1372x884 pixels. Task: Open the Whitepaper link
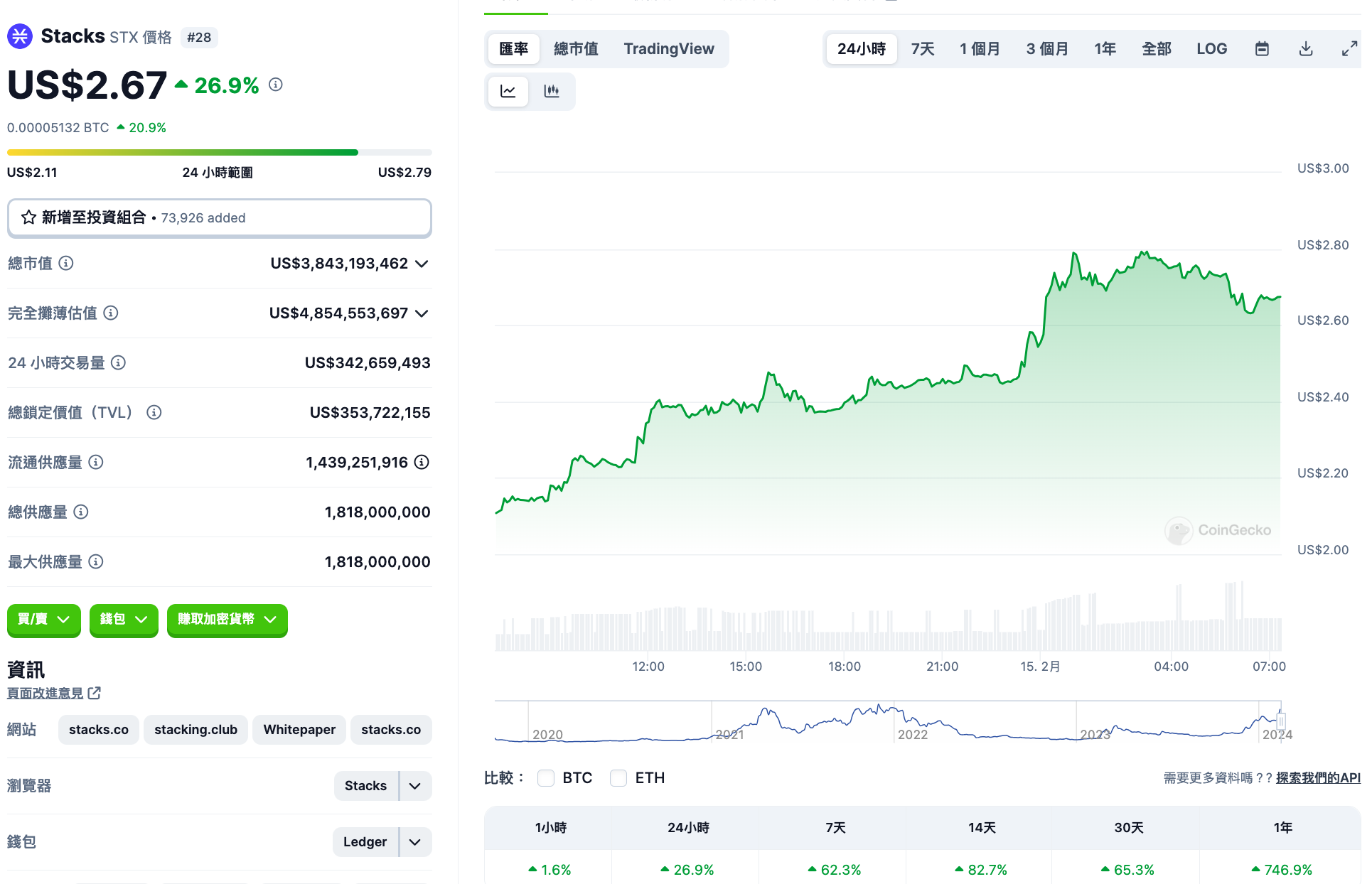(x=299, y=730)
